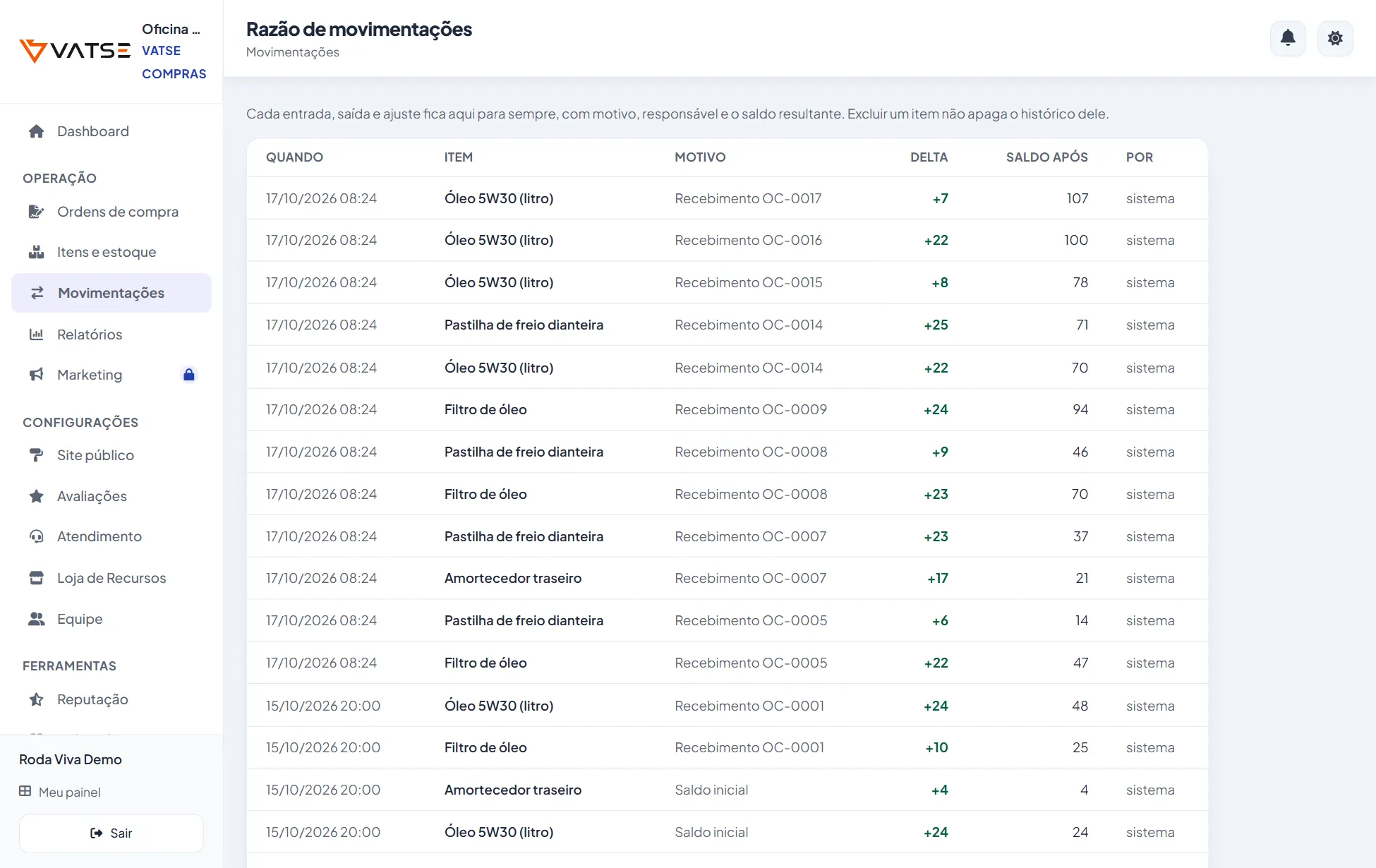Click the Equipe people icon

(37, 619)
